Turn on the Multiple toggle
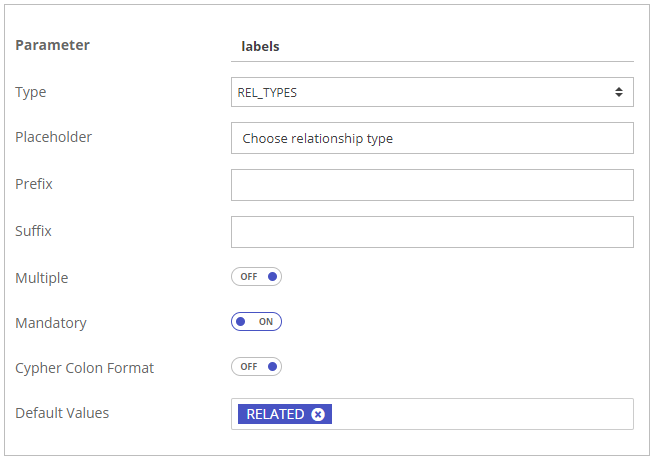The image size is (653, 459). [256, 277]
